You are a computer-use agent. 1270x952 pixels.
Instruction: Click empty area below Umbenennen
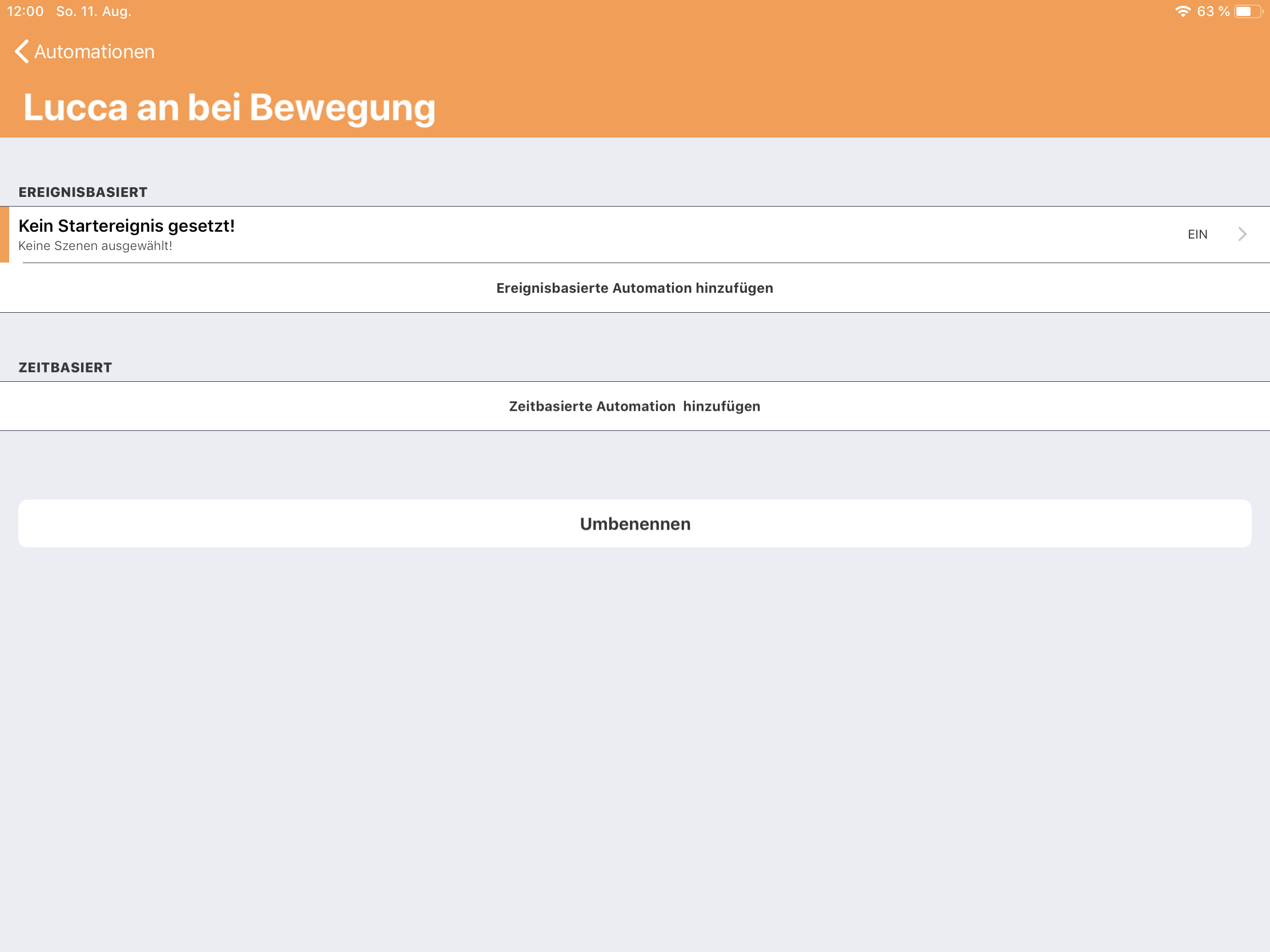click(634, 746)
